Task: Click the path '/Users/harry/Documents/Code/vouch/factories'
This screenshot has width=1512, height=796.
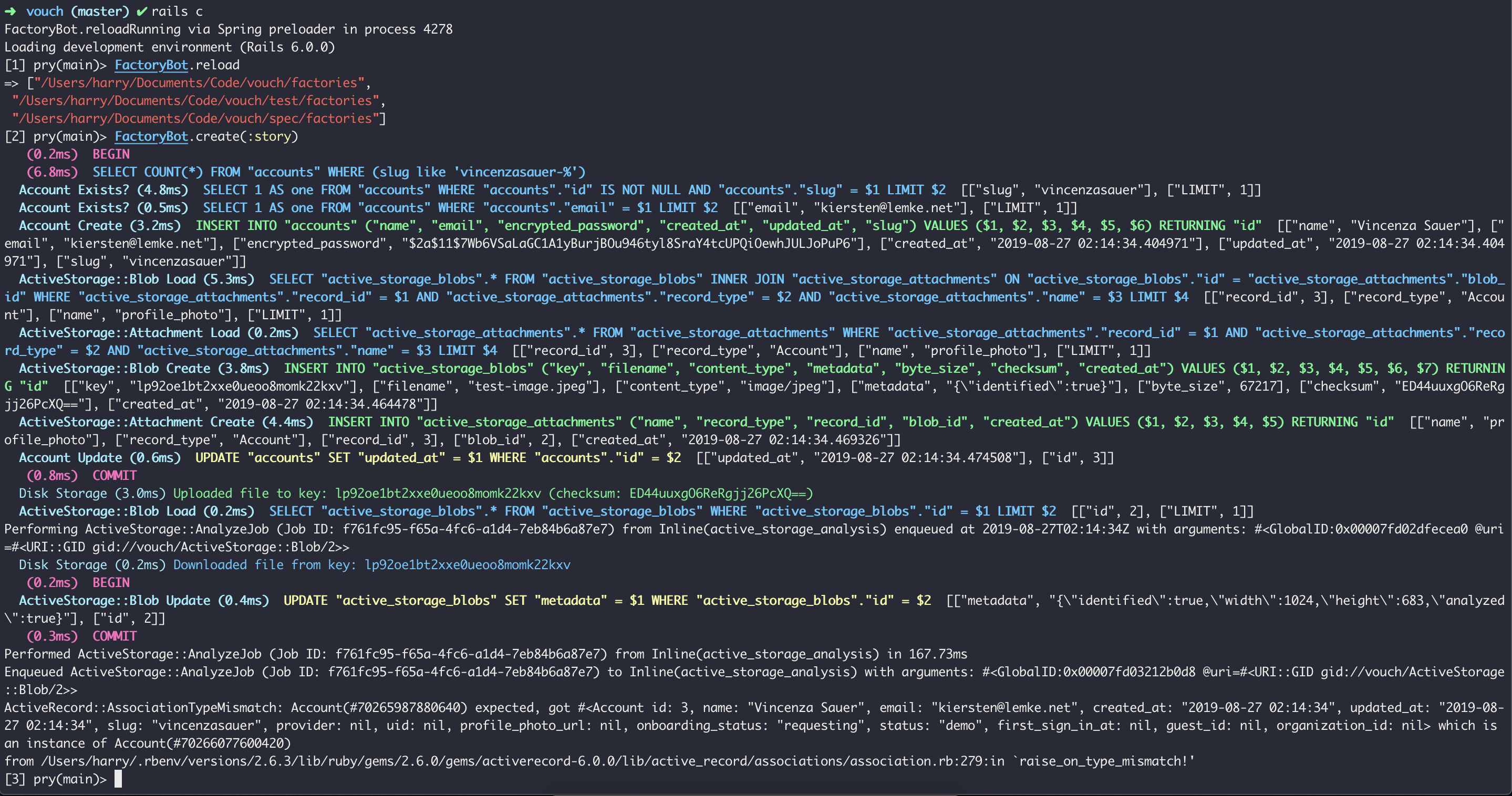Action: coord(200,83)
